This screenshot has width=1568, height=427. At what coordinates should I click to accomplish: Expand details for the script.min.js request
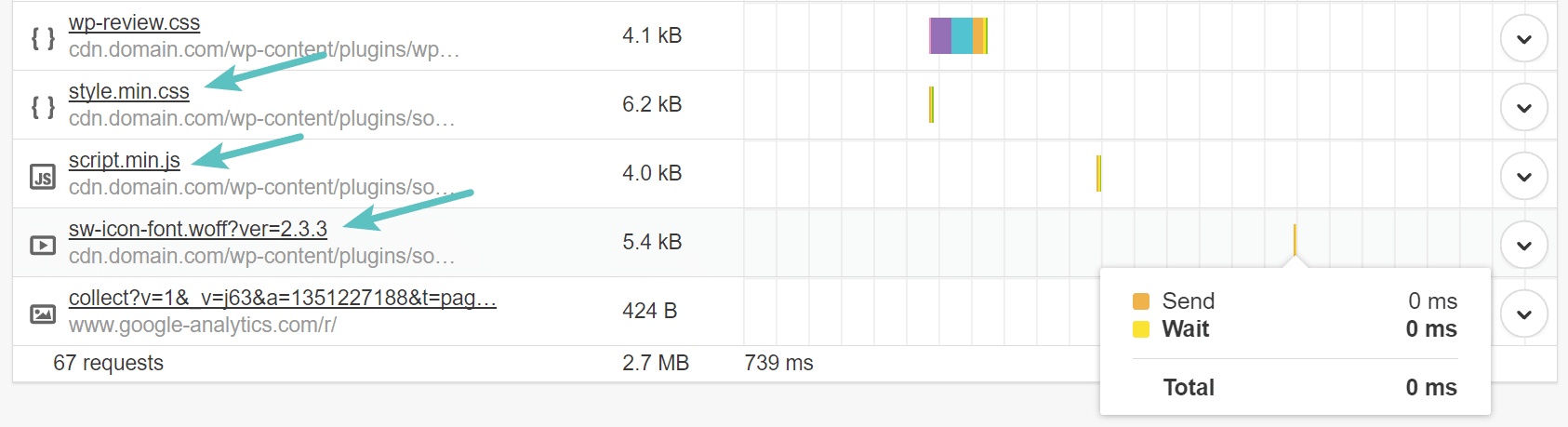coord(1523,177)
